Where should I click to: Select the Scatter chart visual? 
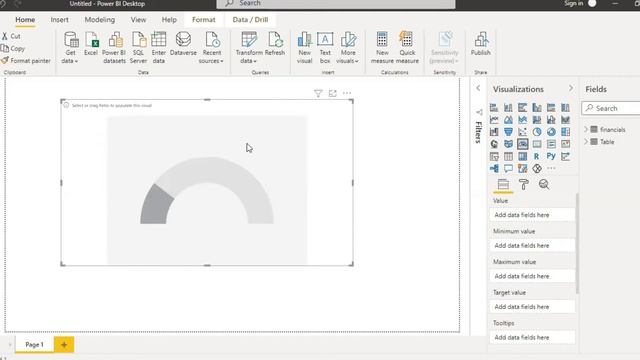(x=522, y=132)
